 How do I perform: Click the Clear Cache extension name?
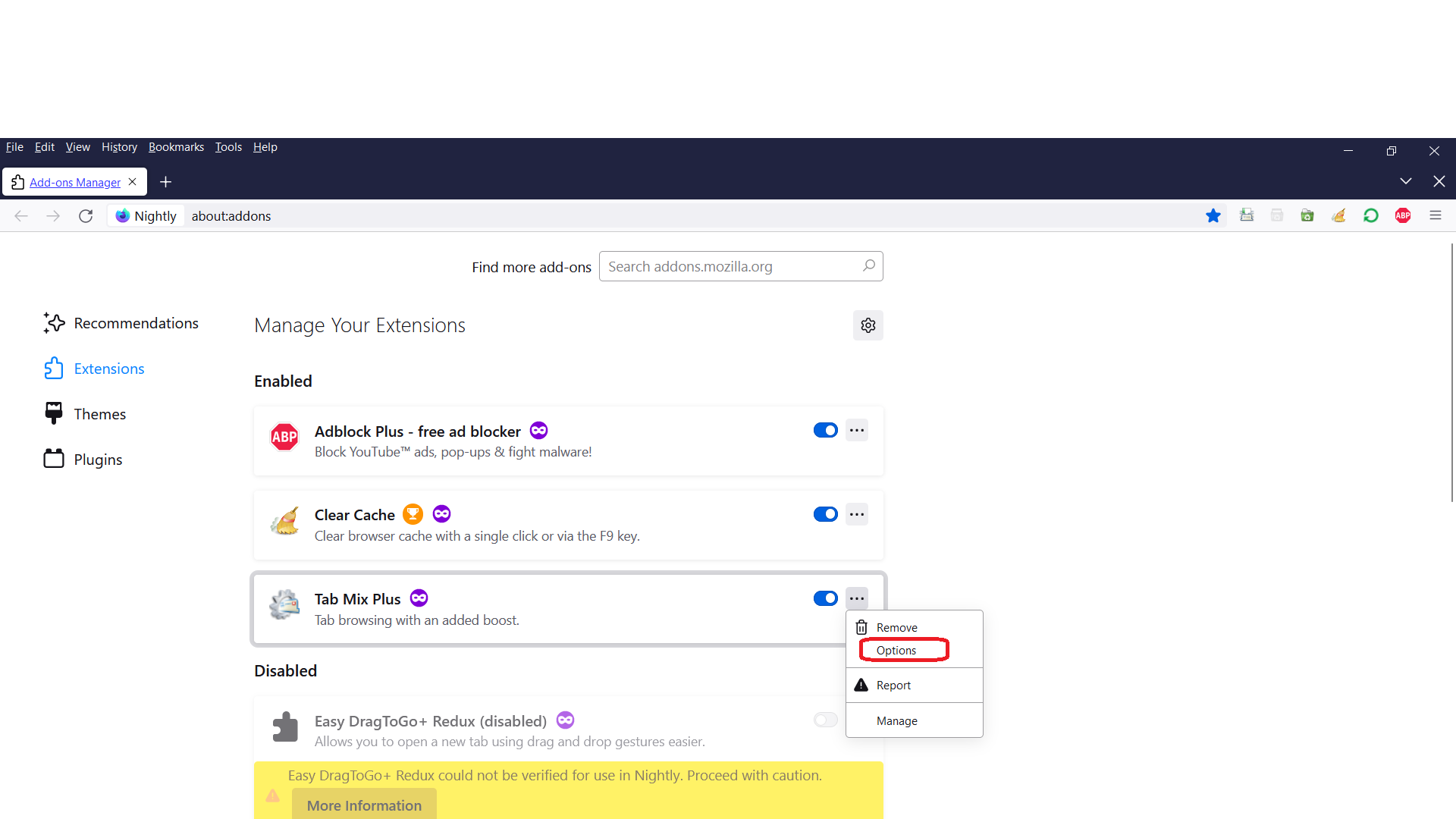(x=355, y=515)
